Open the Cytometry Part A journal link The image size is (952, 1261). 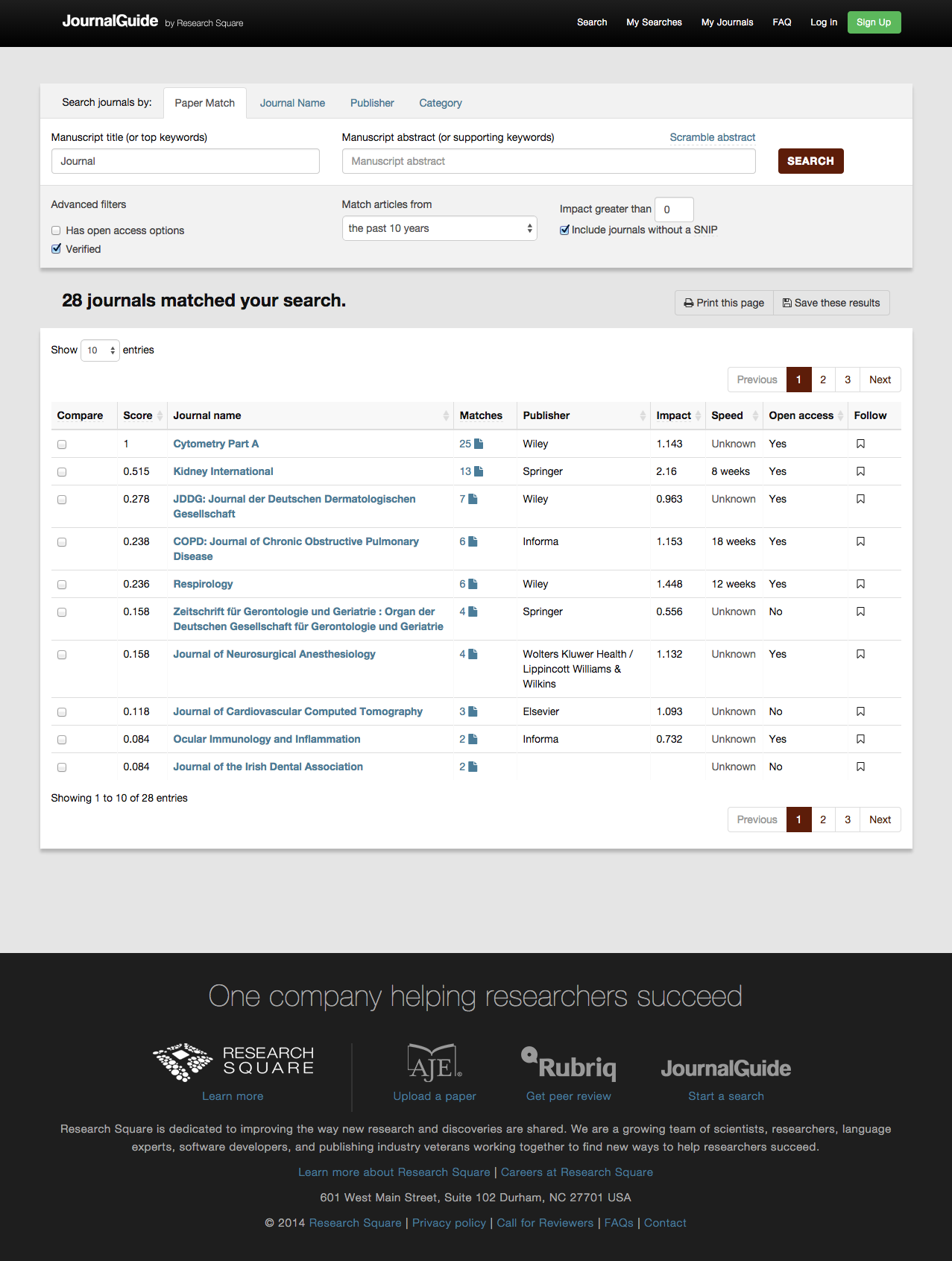216,444
